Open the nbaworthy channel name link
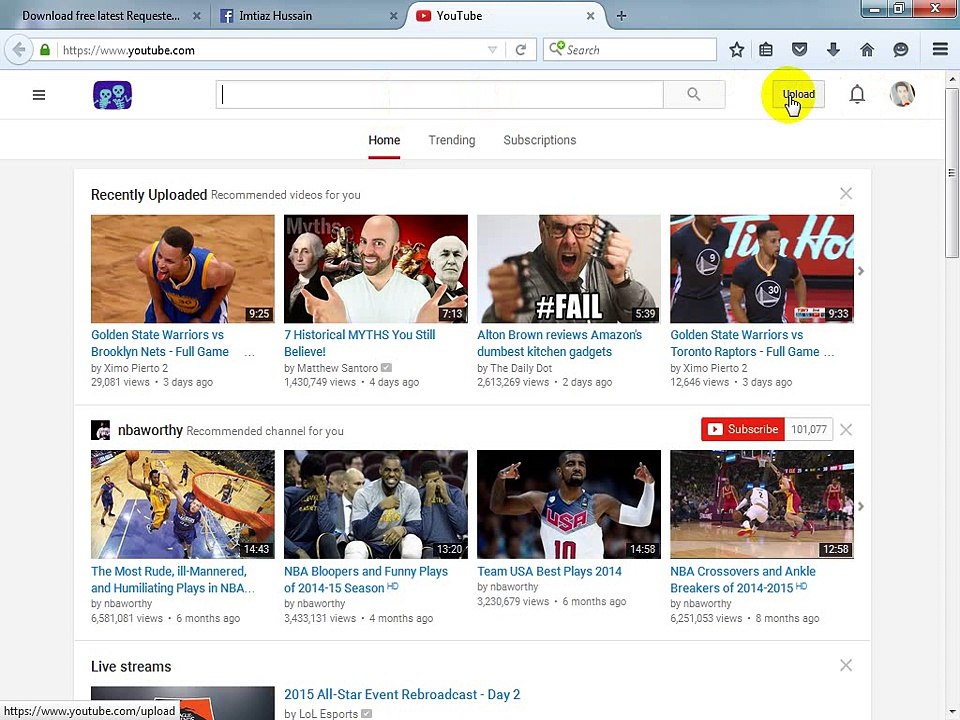The image size is (960, 720). (150, 430)
